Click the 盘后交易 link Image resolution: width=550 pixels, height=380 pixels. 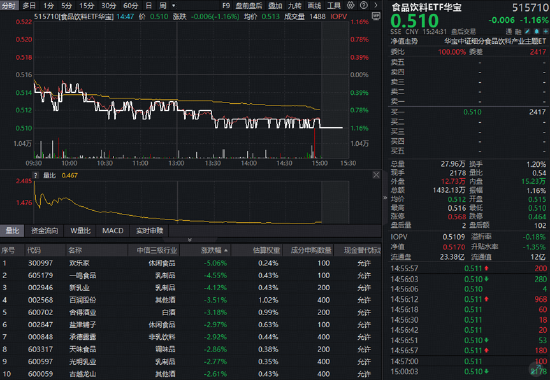[x=463, y=32]
